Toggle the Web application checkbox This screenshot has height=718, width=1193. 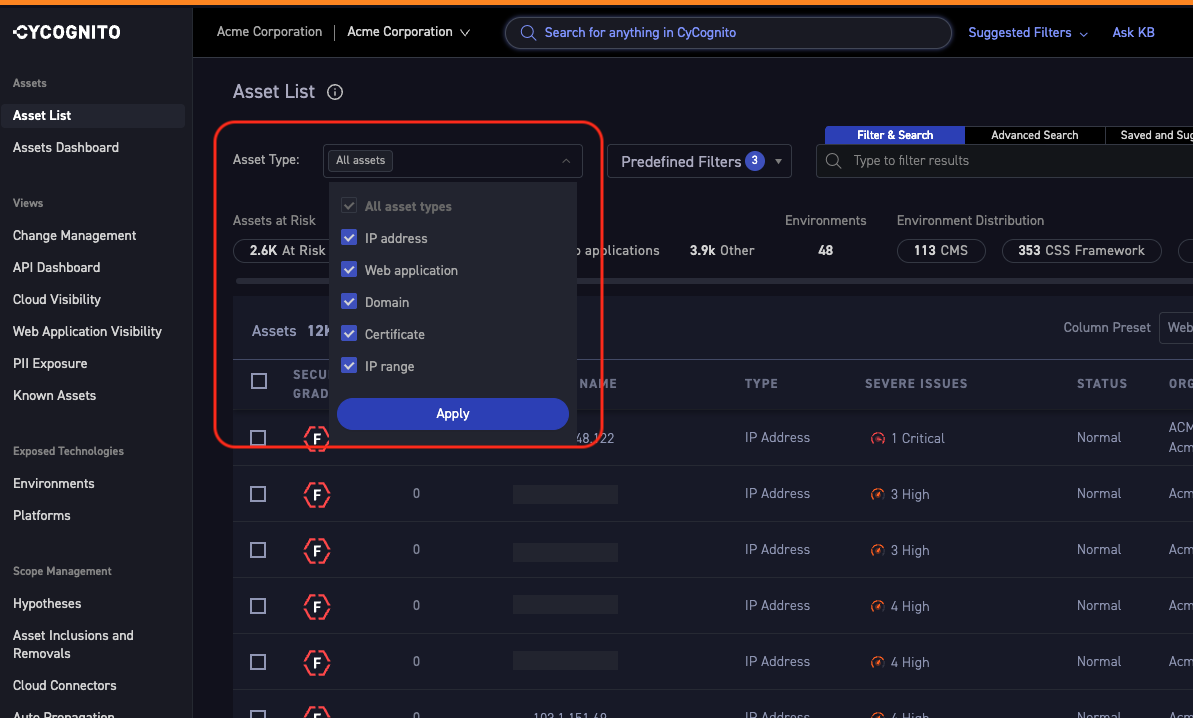pos(349,269)
